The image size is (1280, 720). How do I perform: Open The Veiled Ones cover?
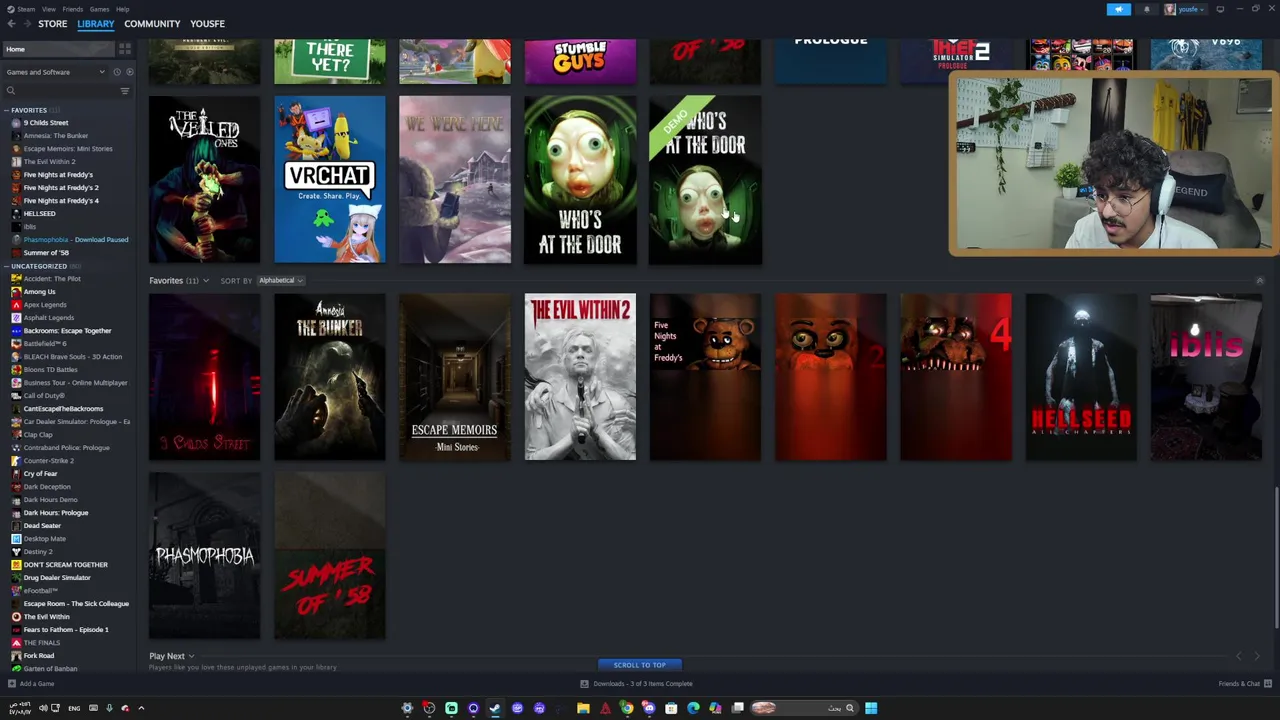204,180
